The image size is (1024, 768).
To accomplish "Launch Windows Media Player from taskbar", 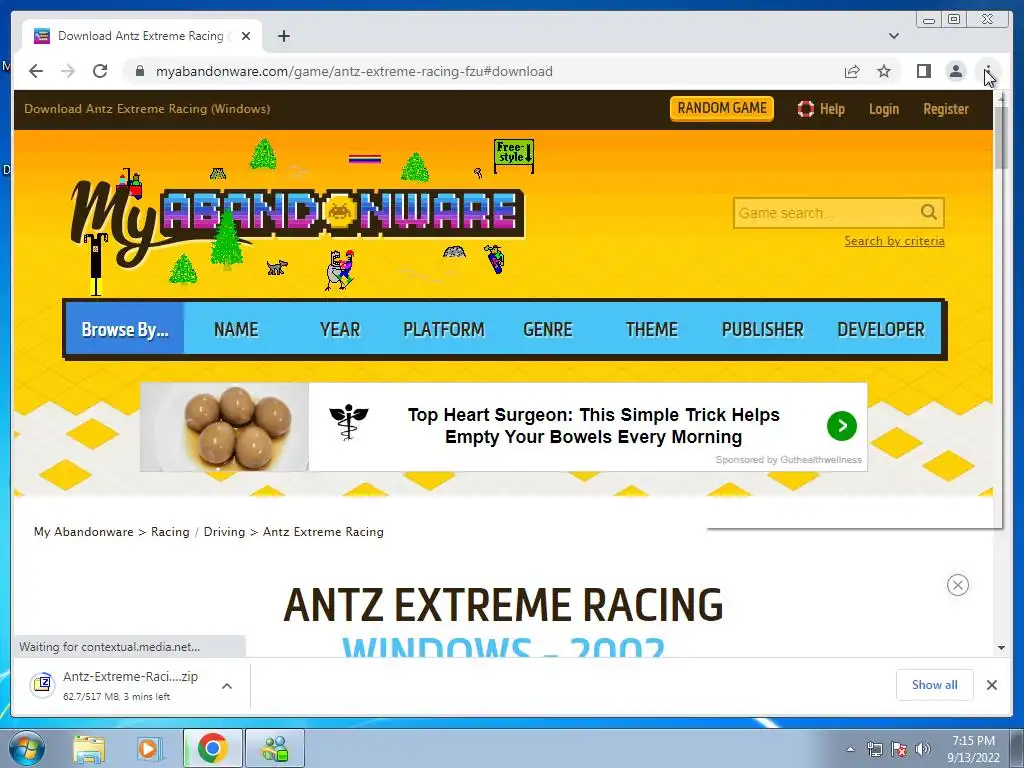I will pos(149,748).
